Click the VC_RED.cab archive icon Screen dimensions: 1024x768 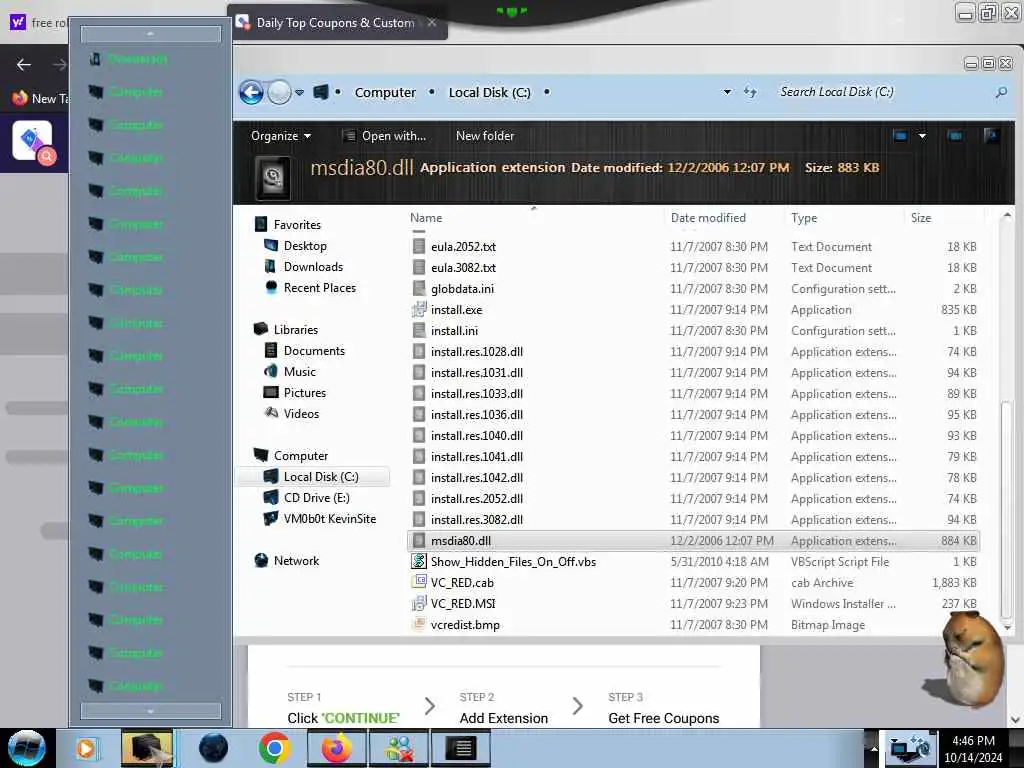(419, 582)
